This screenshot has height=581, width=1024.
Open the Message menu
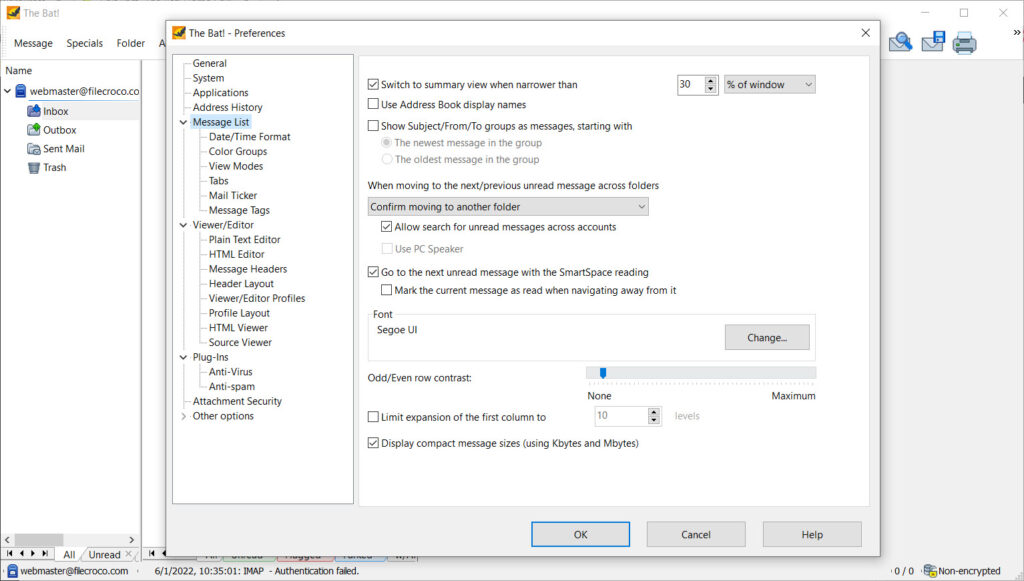[x=33, y=43]
